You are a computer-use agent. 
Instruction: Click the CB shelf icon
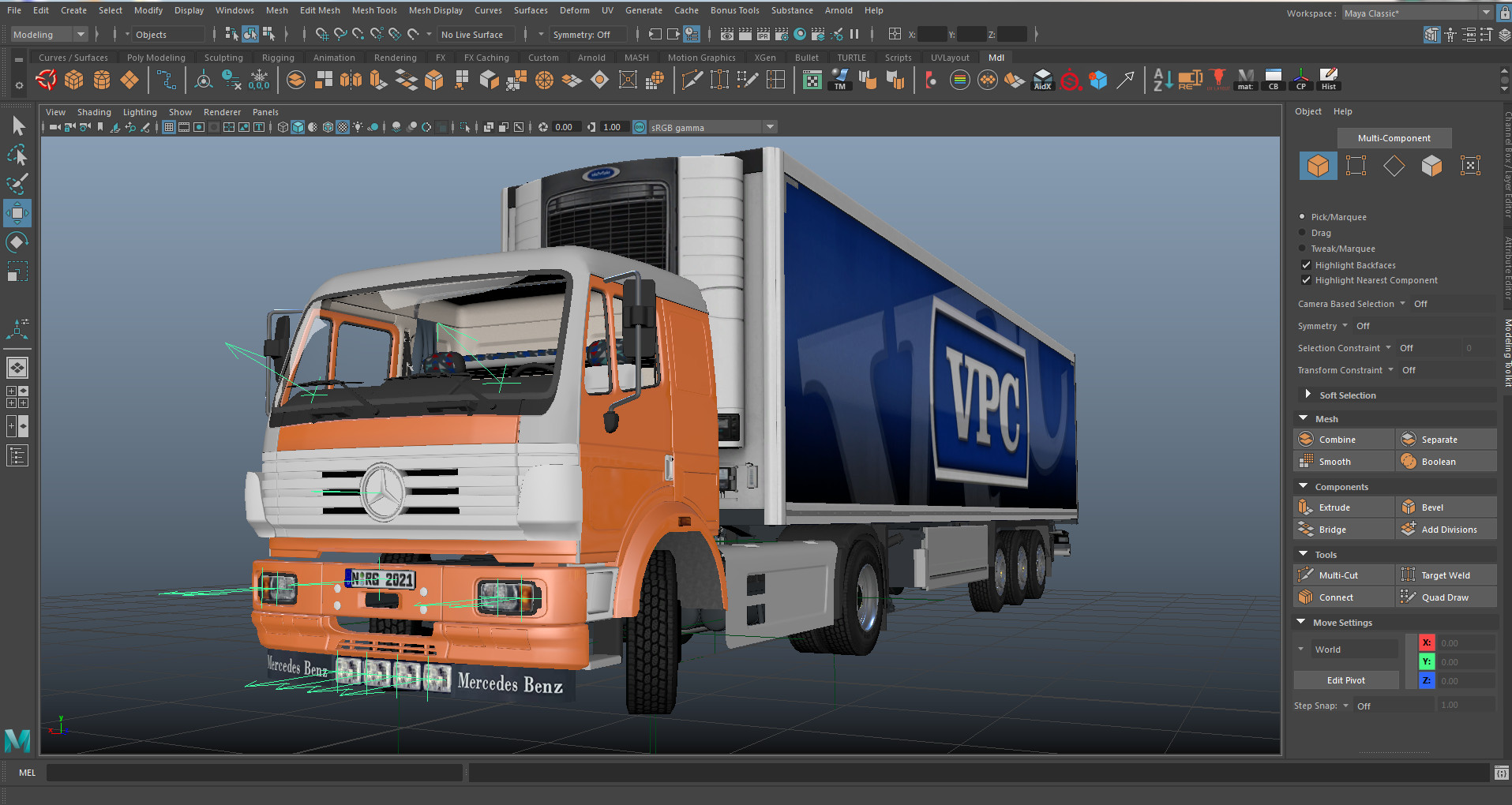1274,80
